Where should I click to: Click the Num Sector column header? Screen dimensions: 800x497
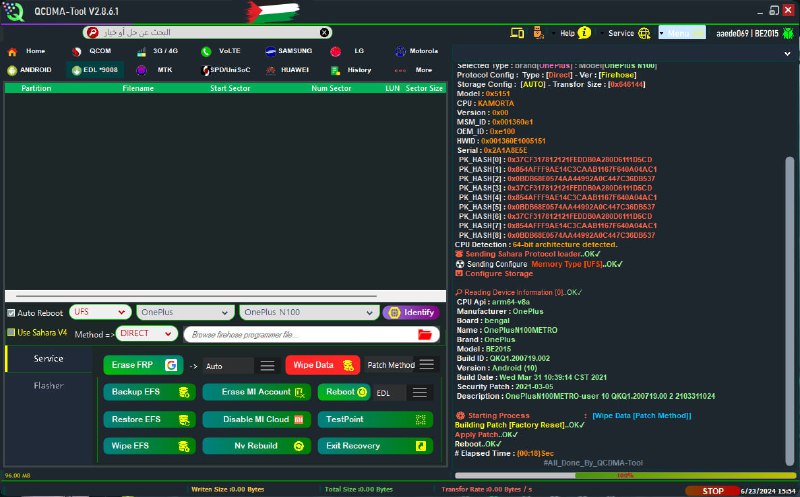point(331,88)
